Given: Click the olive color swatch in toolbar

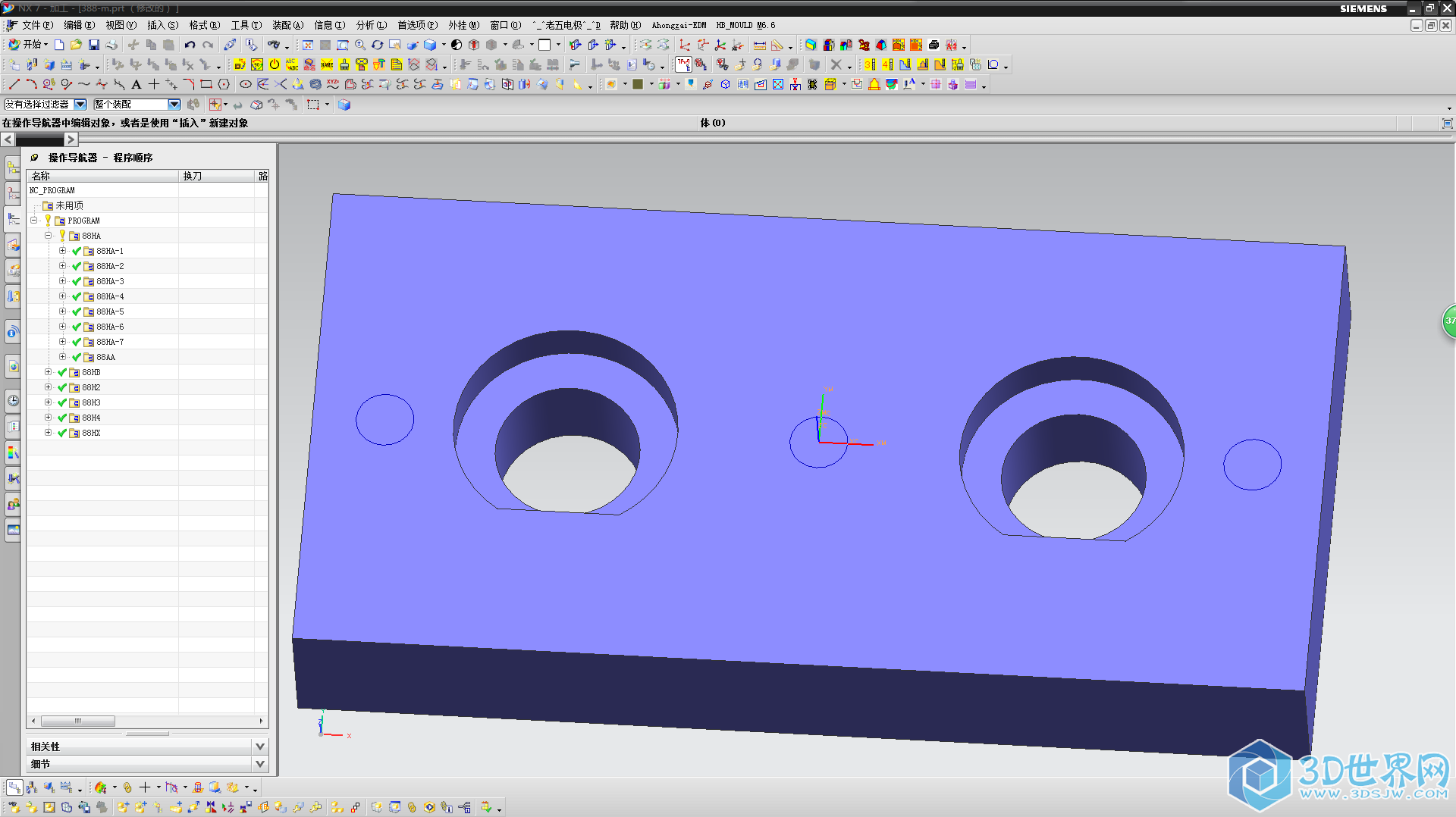Looking at the screenshot, I should (x=638, y=84).
